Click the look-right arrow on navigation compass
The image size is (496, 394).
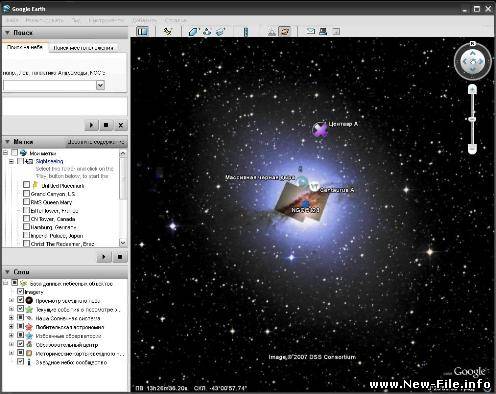(x=481, y=61)
